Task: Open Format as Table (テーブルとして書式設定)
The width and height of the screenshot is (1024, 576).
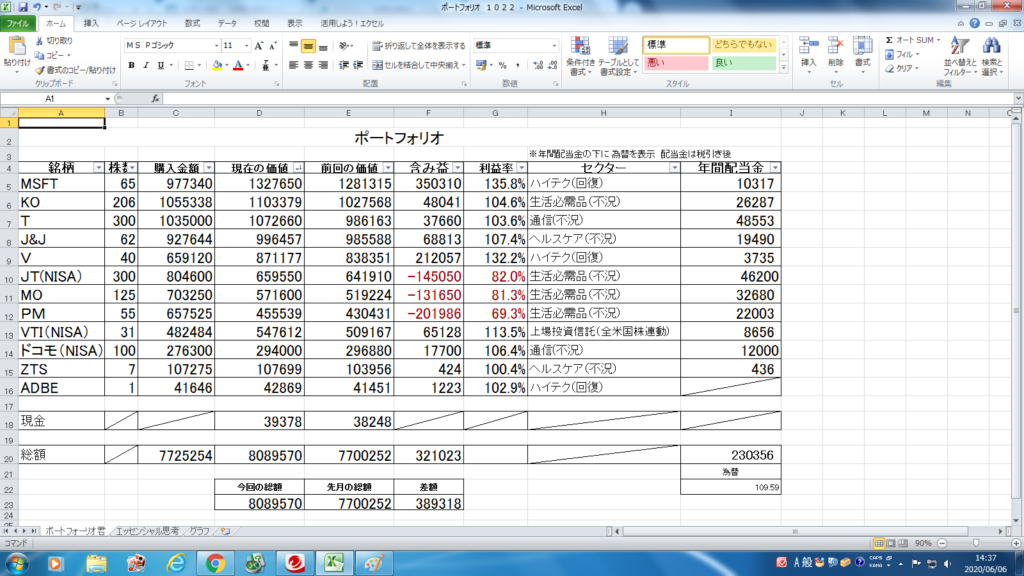Action: 618,56
